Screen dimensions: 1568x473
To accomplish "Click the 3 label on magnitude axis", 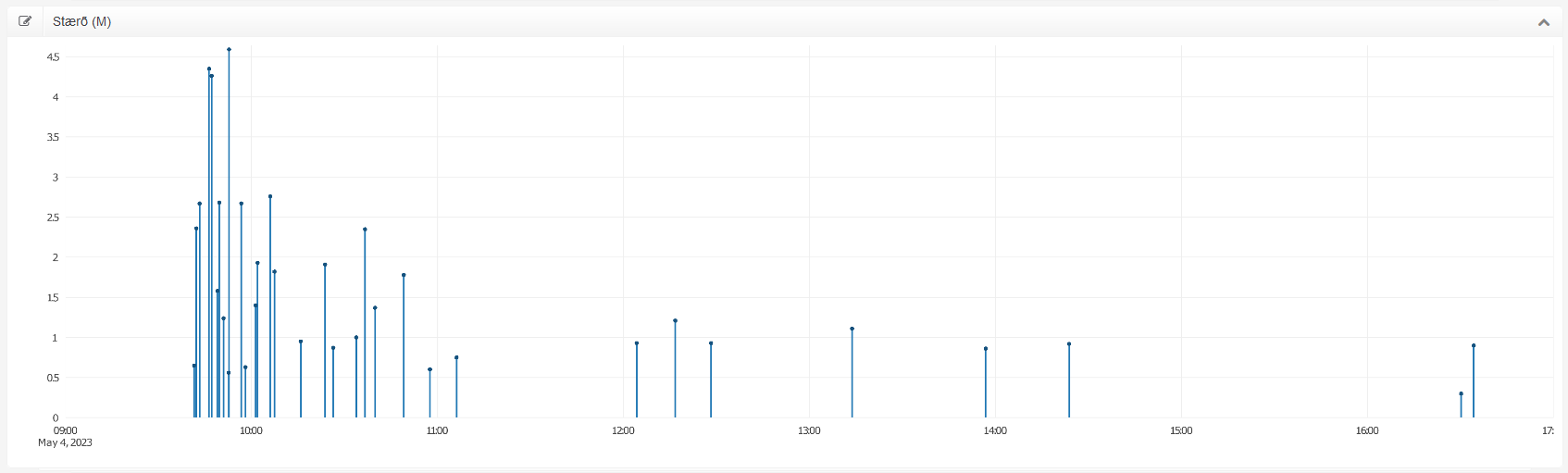I will coord(56,177).
